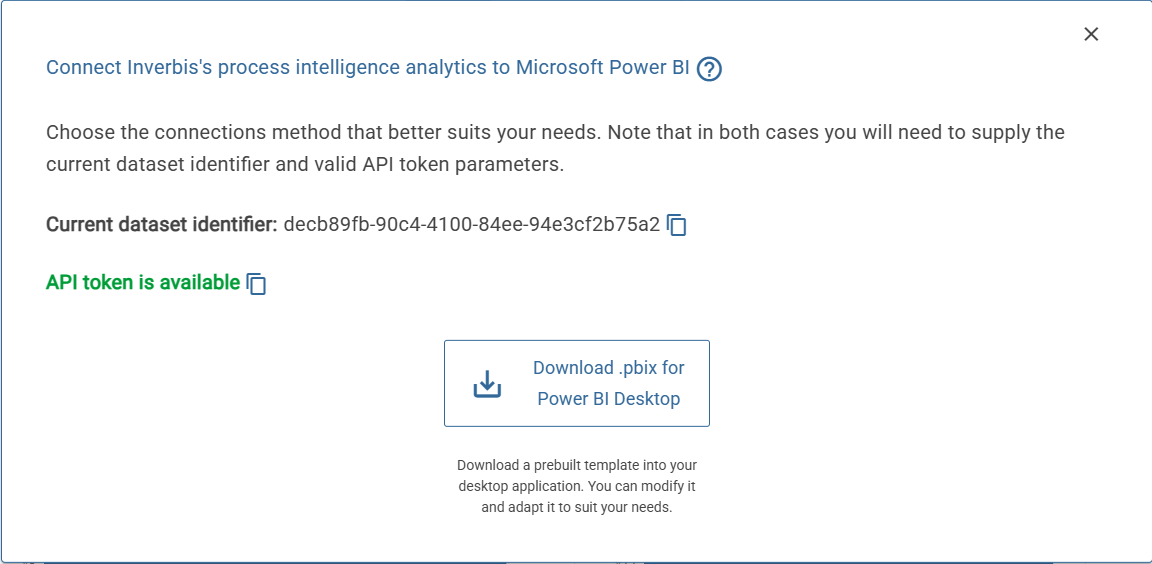This screenshot has width=1152, height=564.
Task: Click the green 'API token is available' text
Action: tap(143, 283)
